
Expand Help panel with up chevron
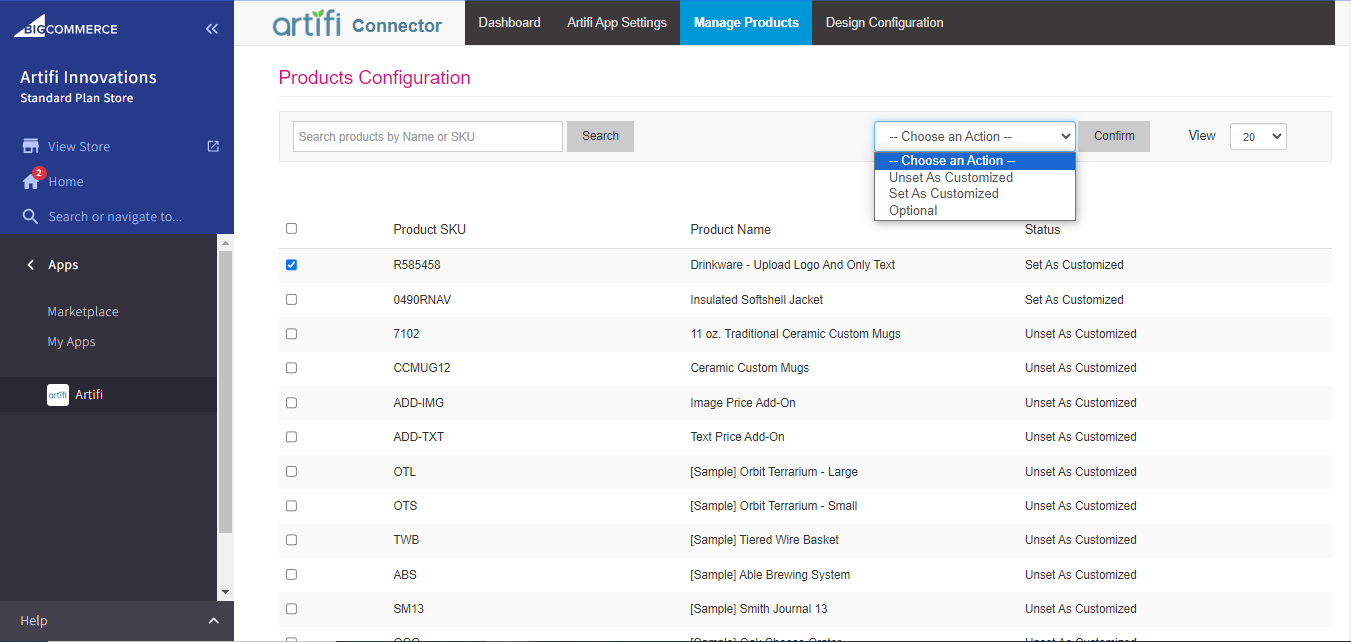coord(213,621)
